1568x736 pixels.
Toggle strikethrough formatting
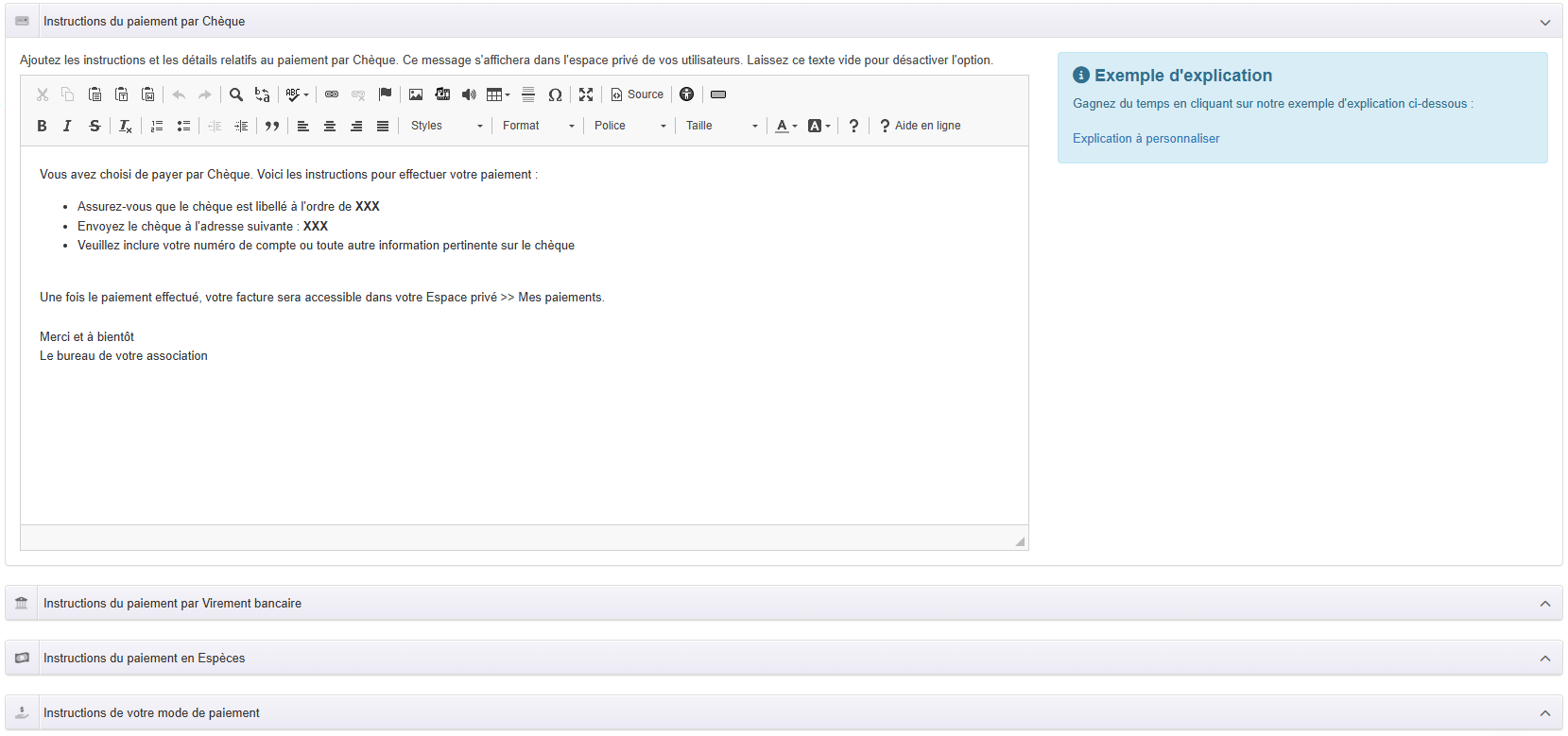pos(95,126)
